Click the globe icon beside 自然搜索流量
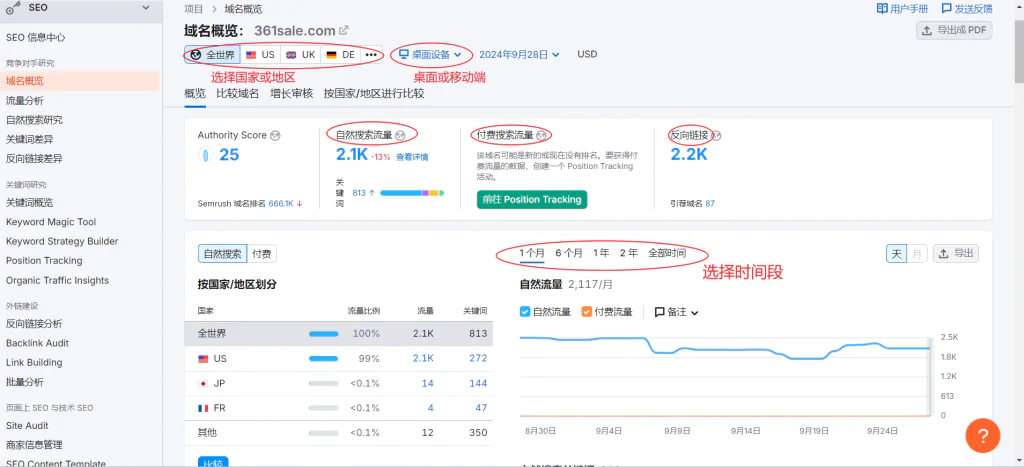 (x=400, y=136)
